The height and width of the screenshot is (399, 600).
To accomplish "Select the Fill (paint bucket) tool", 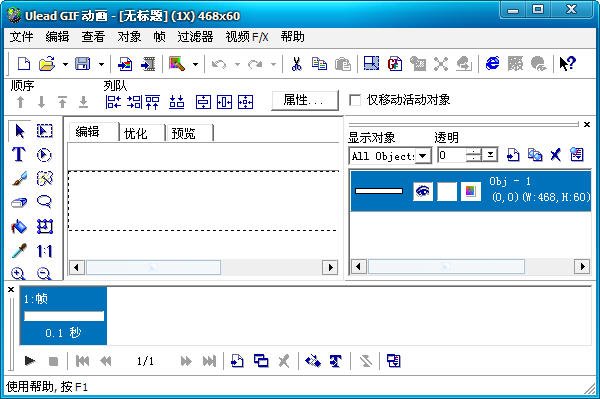I will click(x=19, y=226).
